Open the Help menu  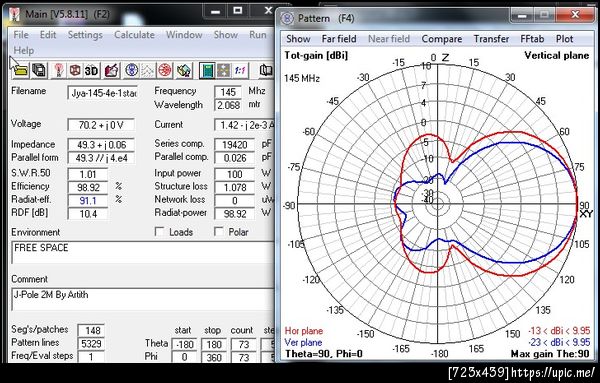click(24, 50)
